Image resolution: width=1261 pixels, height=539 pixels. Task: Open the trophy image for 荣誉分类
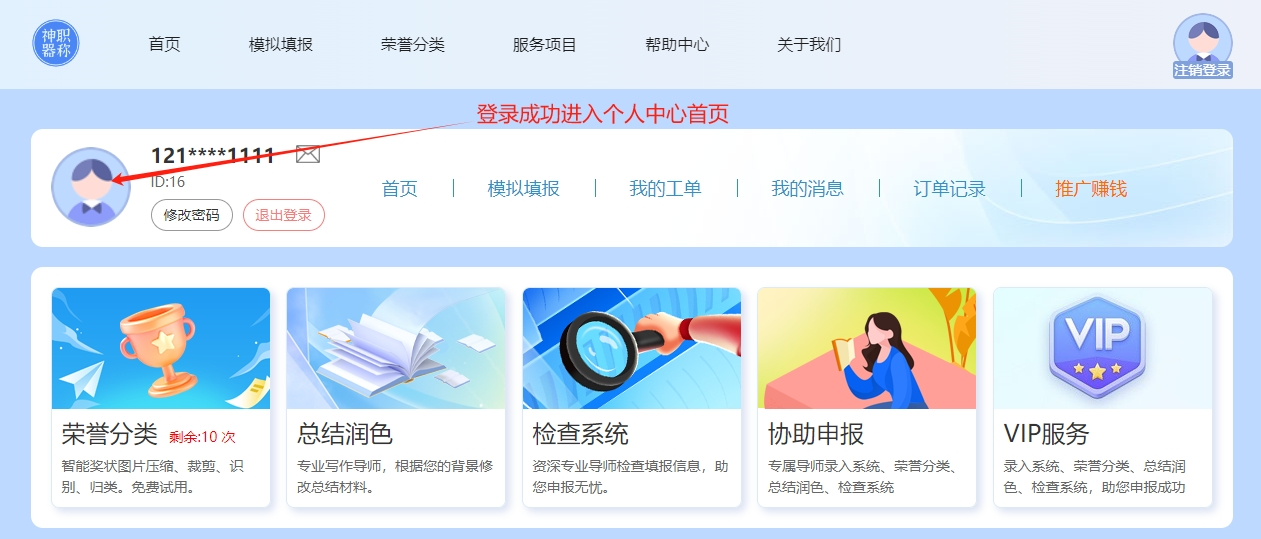161,348
